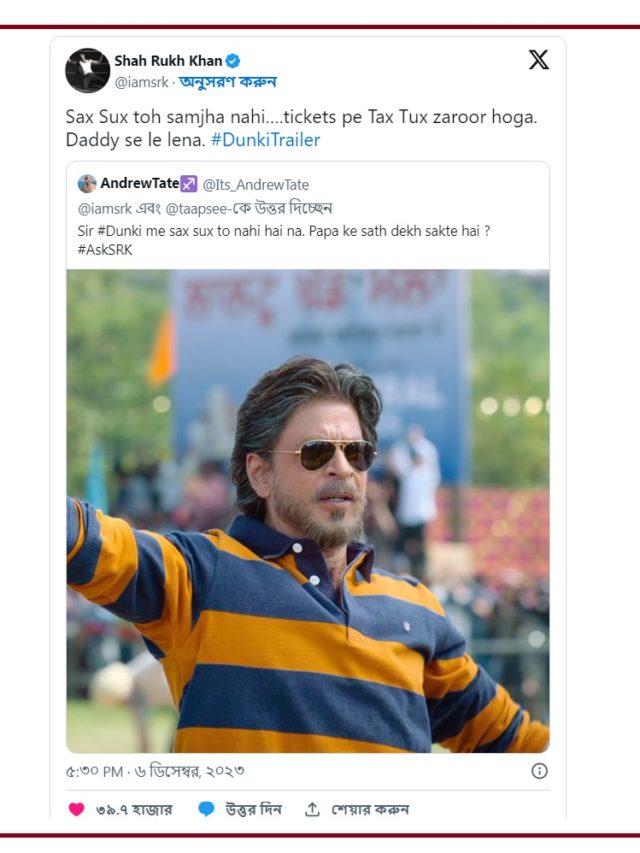Follow via the অনুসরণ করুন link
The image size is (640, 853).
(227, 82)
